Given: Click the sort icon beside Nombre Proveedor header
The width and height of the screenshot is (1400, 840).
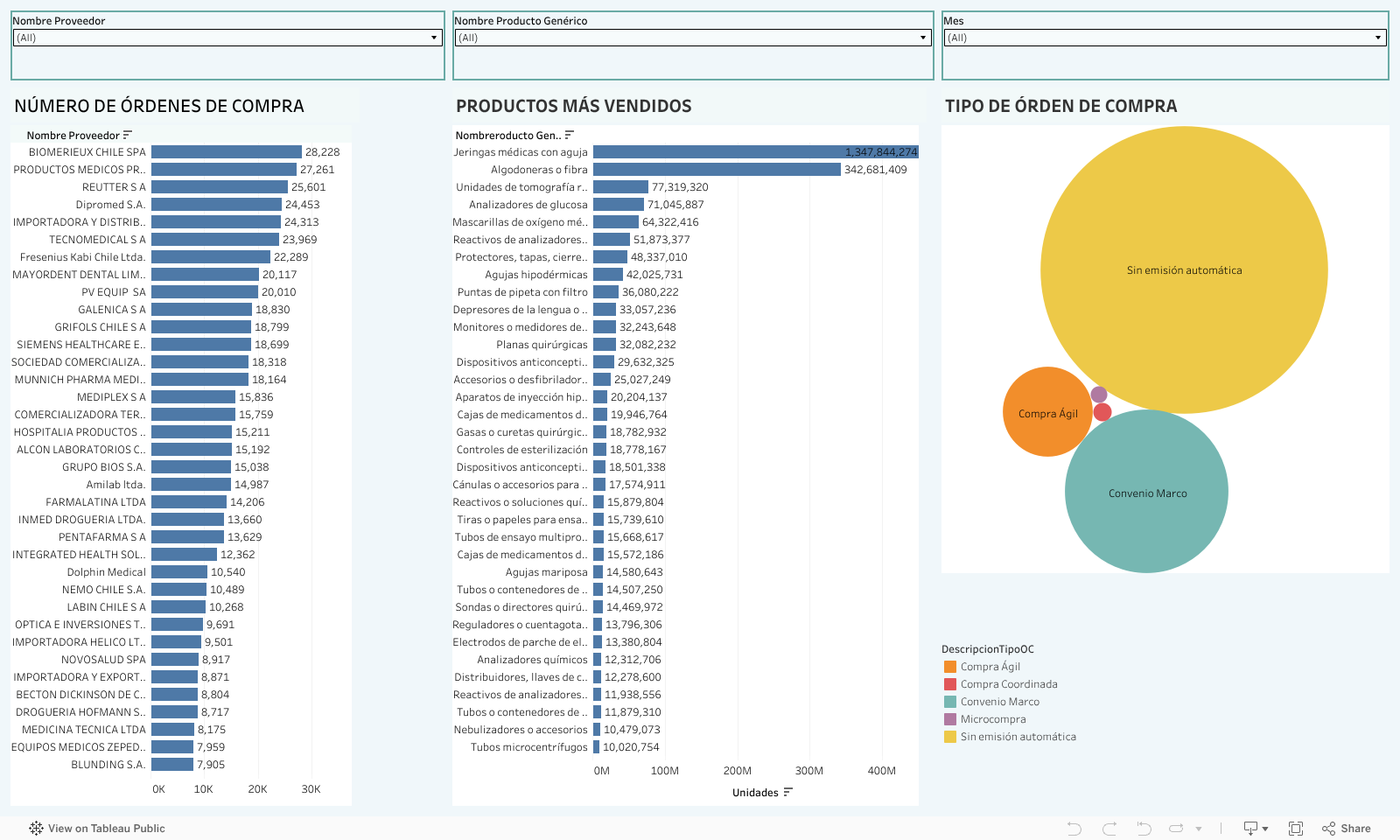Looking at the screenshot, I should (x=128, y=135).
